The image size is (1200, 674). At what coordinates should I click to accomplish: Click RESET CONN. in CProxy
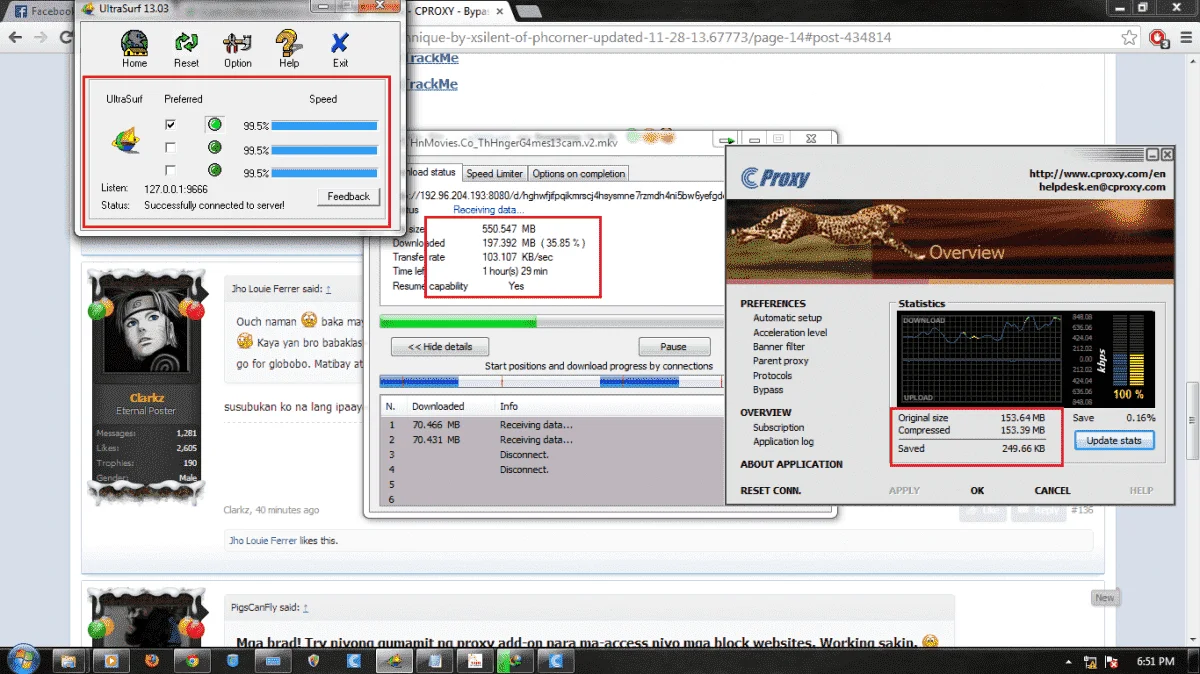point(770,491)
